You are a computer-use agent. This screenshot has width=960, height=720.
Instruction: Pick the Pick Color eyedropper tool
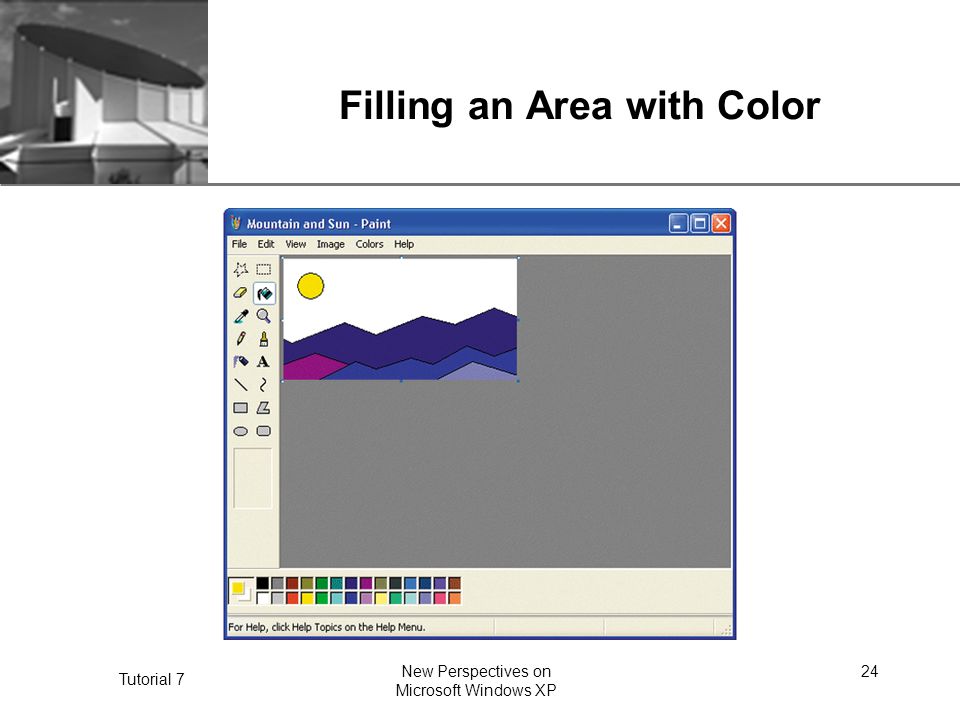241,316
